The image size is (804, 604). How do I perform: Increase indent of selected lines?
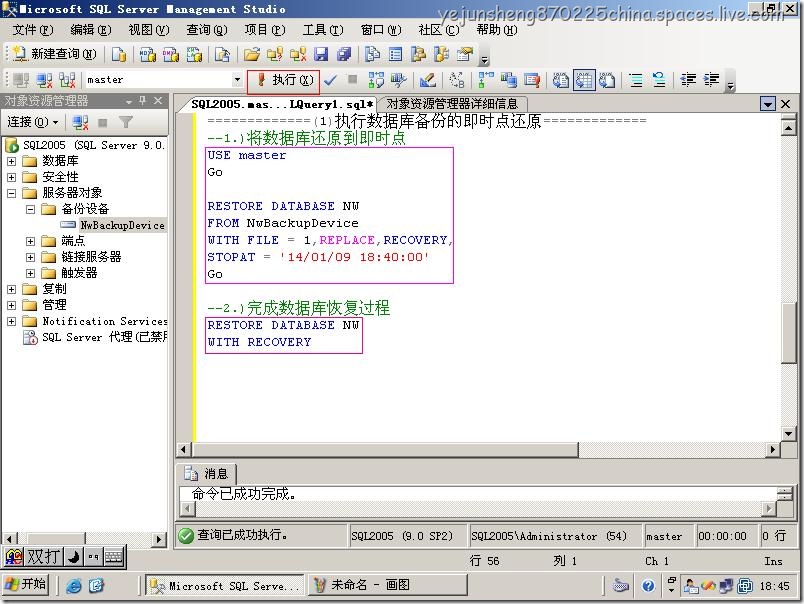pos(711,80)
